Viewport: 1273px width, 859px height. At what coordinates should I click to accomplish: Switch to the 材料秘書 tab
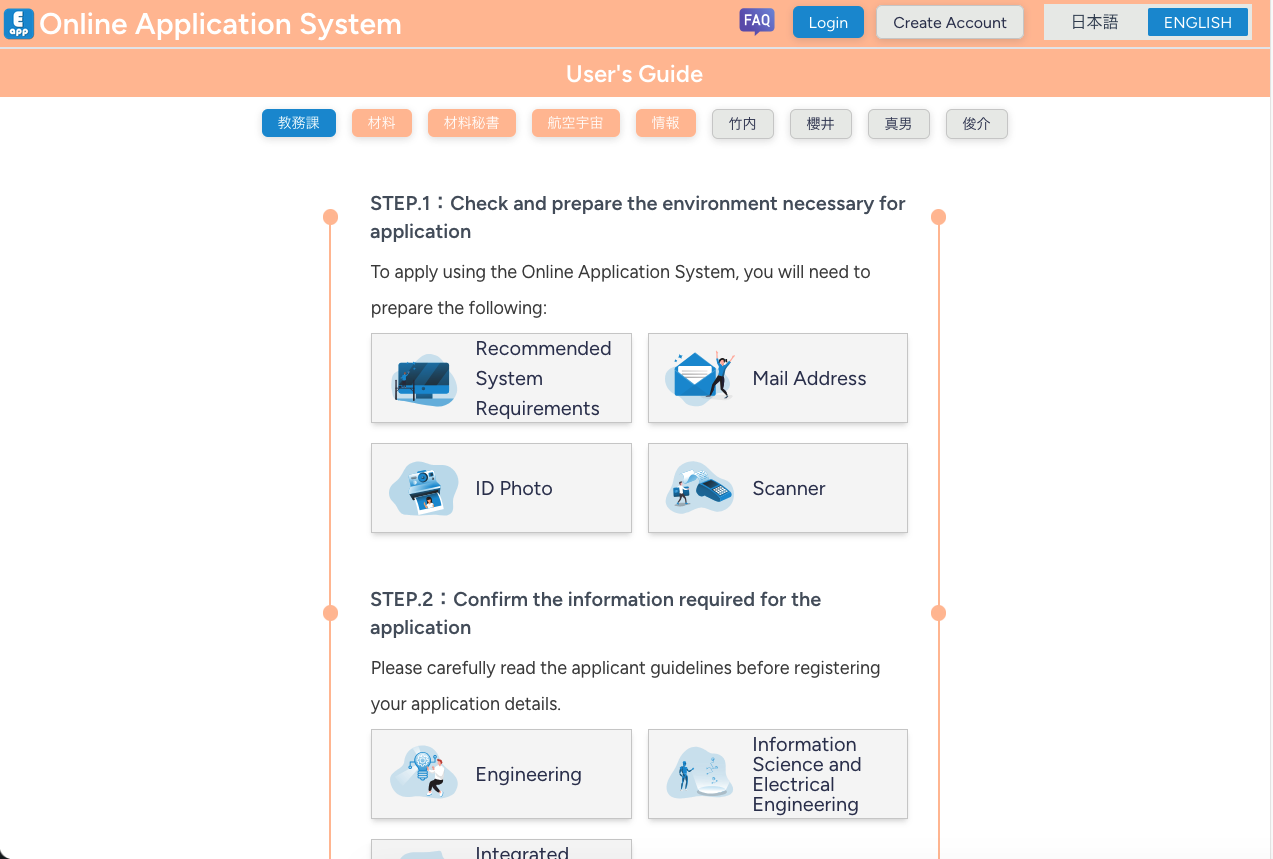[x=471, y=123]
